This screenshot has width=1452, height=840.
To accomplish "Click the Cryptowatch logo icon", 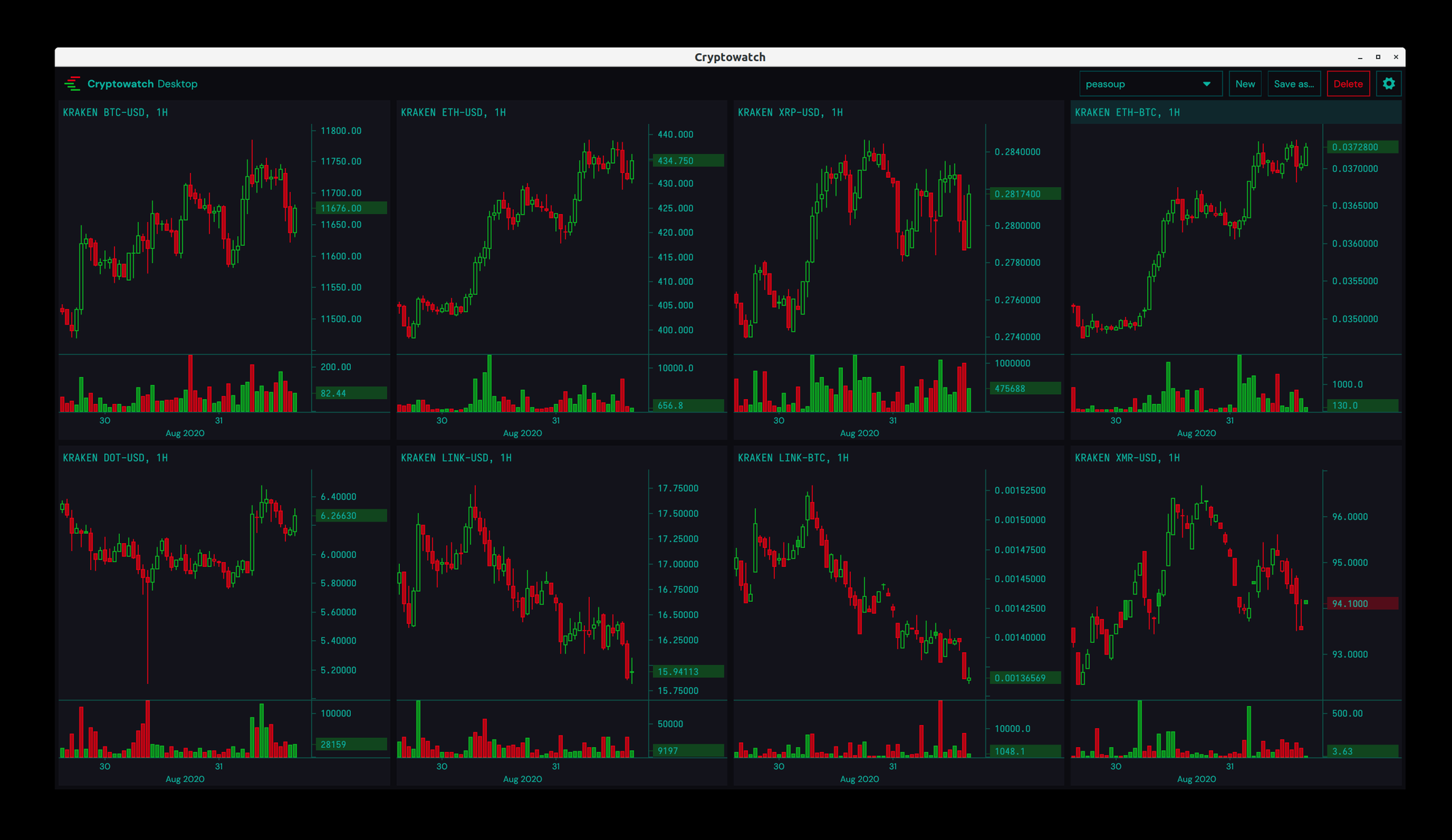I will pos(72,84).
